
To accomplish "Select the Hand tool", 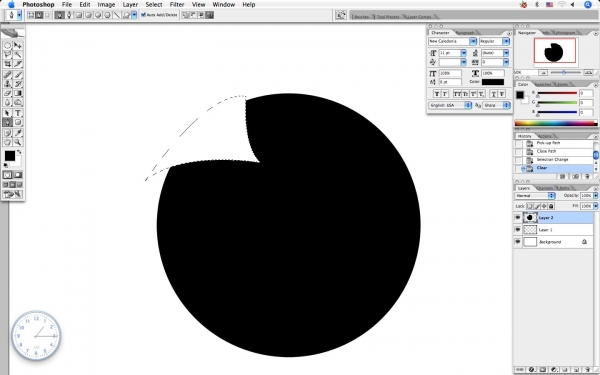I will click(7, 142).
